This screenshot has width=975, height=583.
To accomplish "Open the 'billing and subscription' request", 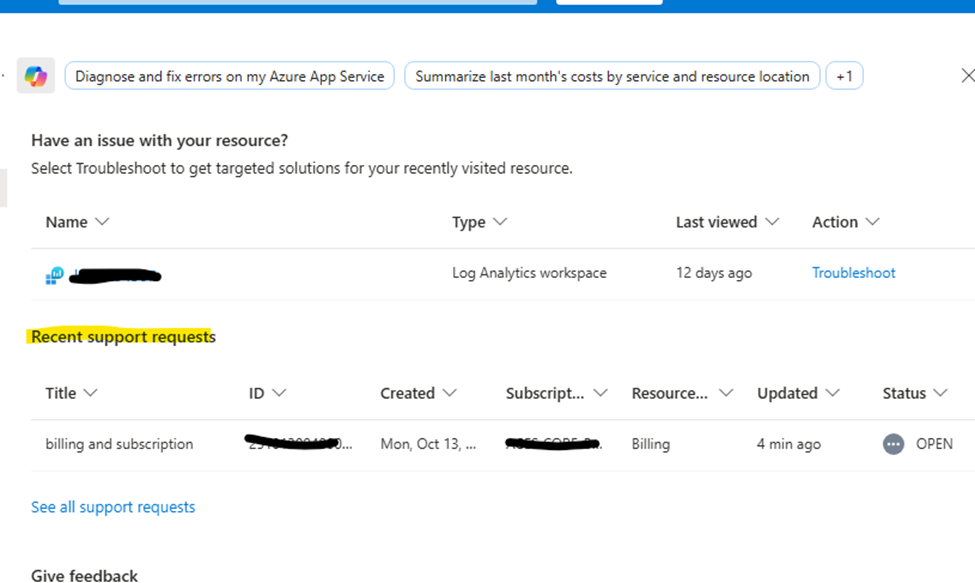I will 119,444.
